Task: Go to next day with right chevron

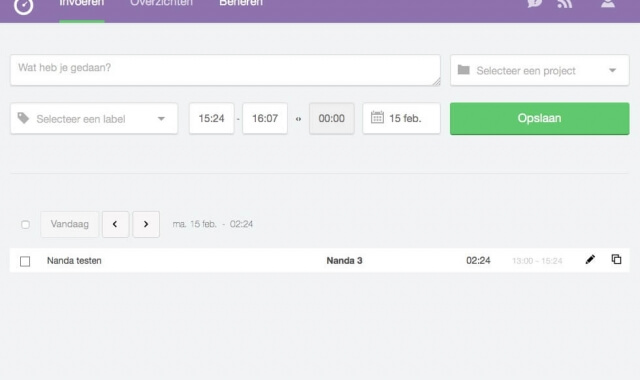Action: pos(146,224)
